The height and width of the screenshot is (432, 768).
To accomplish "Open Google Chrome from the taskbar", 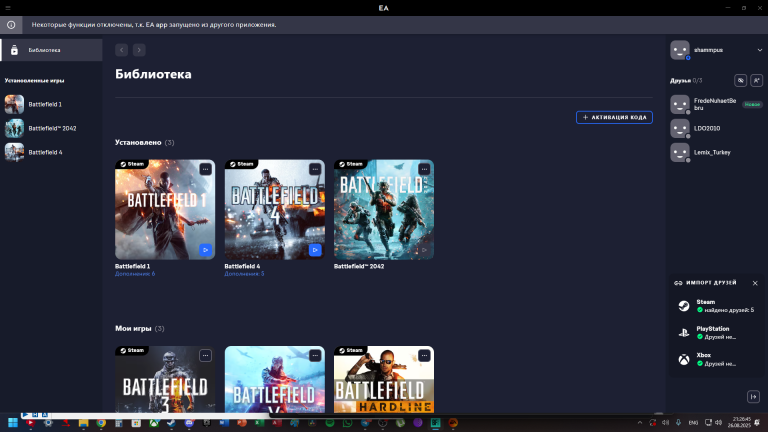I will click(x=101, y=423).
